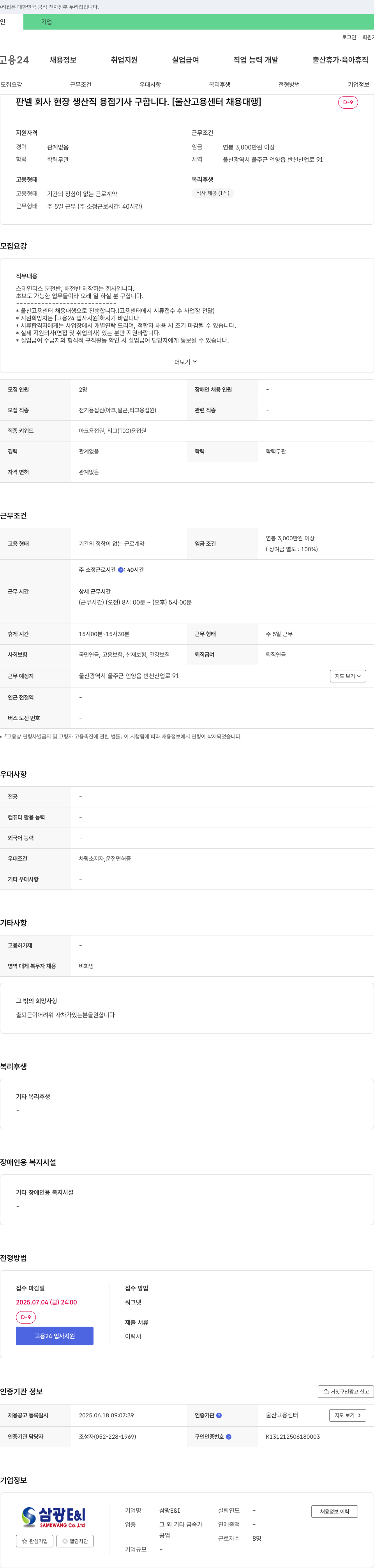Click the 삼광E&I company logo
This screenshot has width=374, height=1568.
pos(54,1517)
